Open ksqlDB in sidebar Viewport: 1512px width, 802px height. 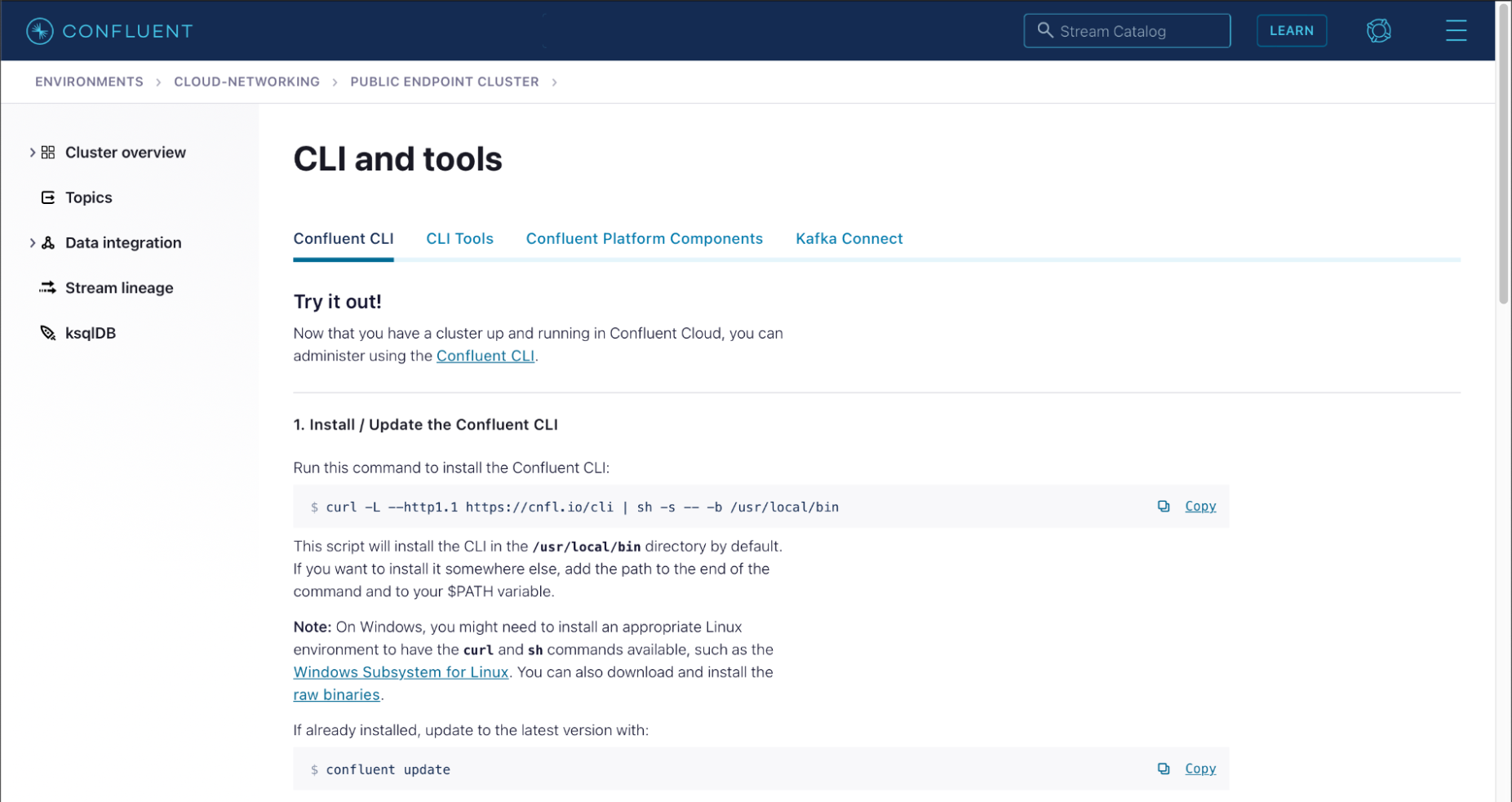click(91, 333)
